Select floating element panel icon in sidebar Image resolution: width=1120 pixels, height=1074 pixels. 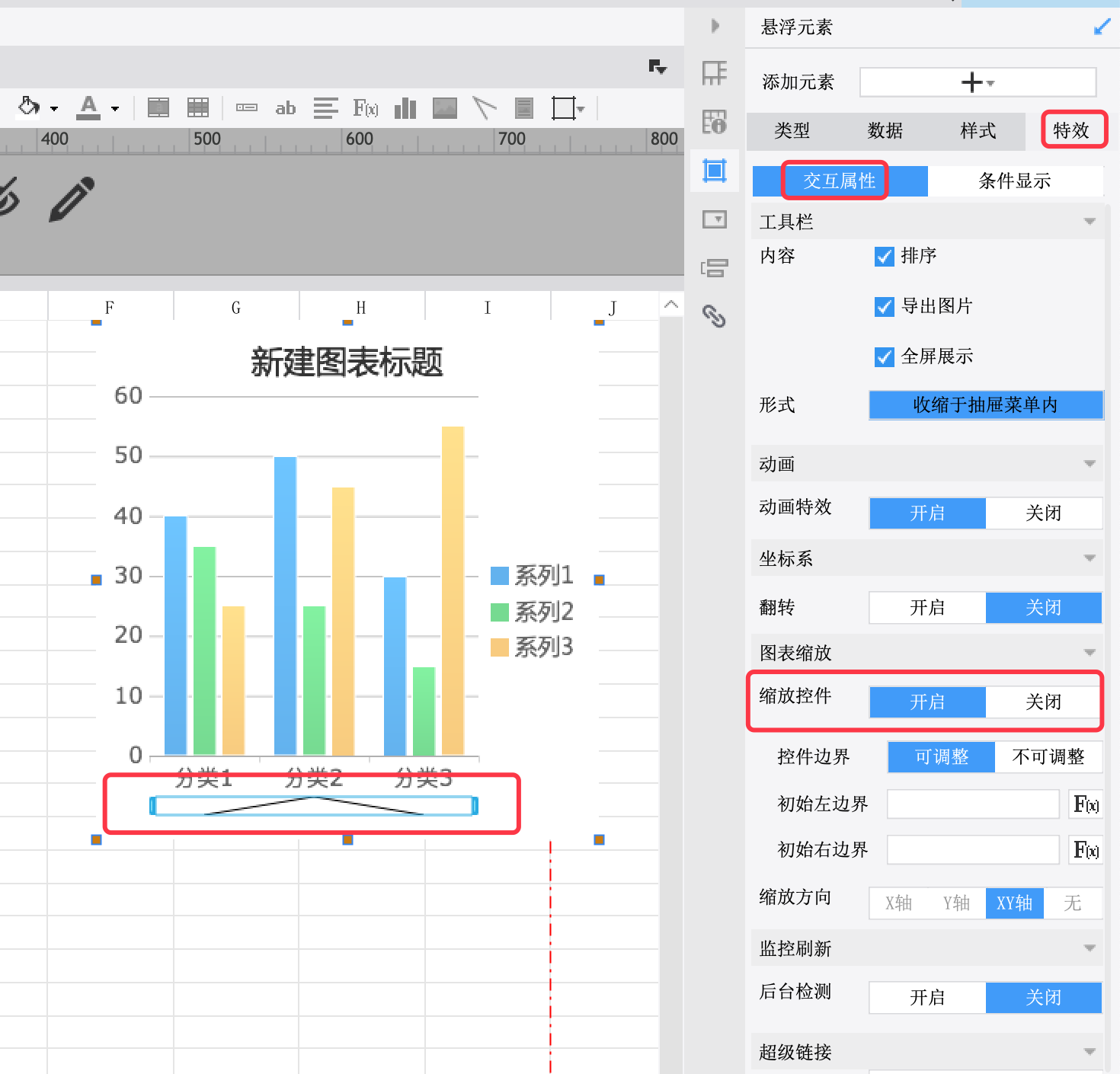715,171
